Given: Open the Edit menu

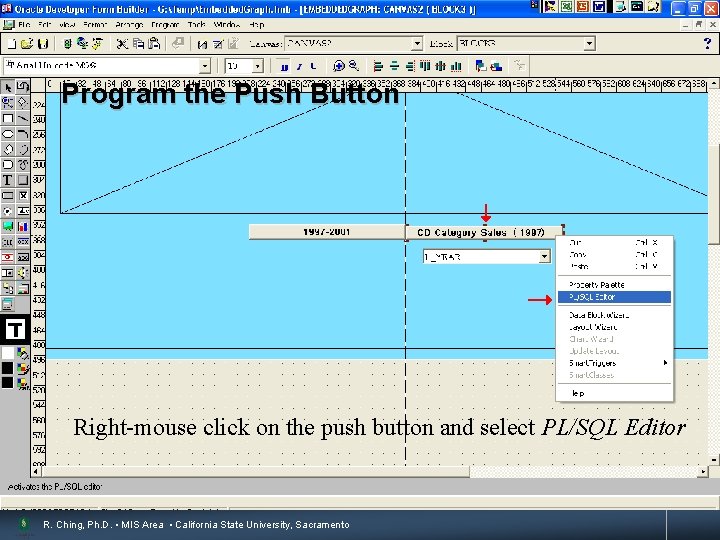Looking at the screenshot, I should coord(45,25).
